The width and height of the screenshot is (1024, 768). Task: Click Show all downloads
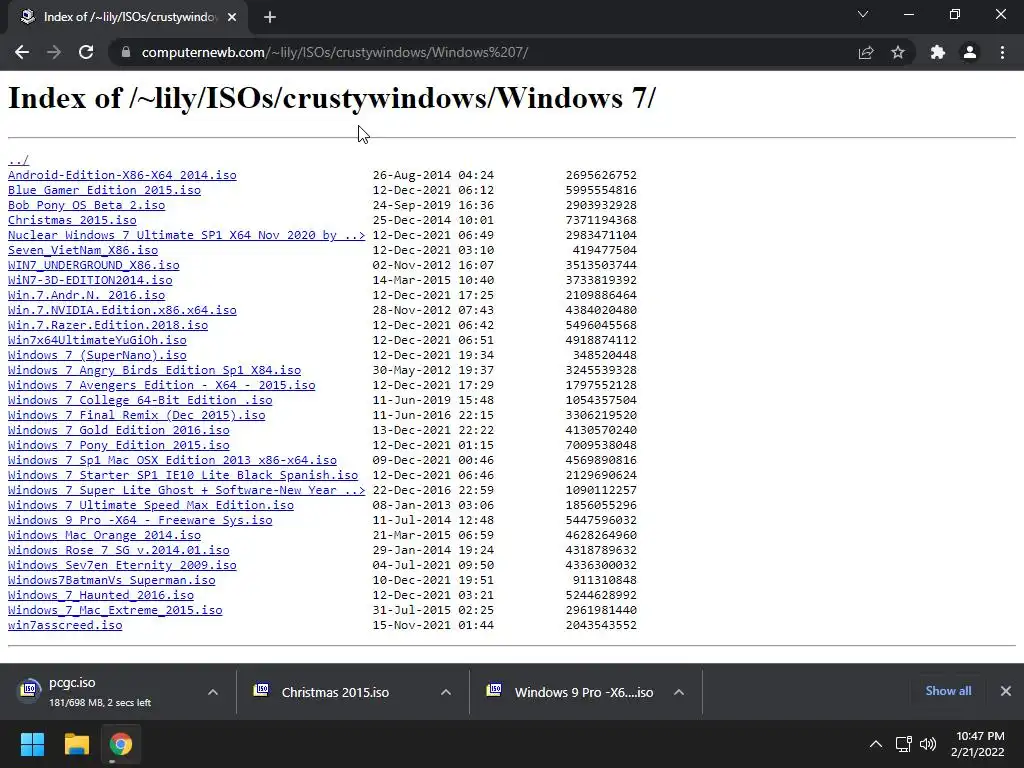pyautogui.click(x=948, y=691)
